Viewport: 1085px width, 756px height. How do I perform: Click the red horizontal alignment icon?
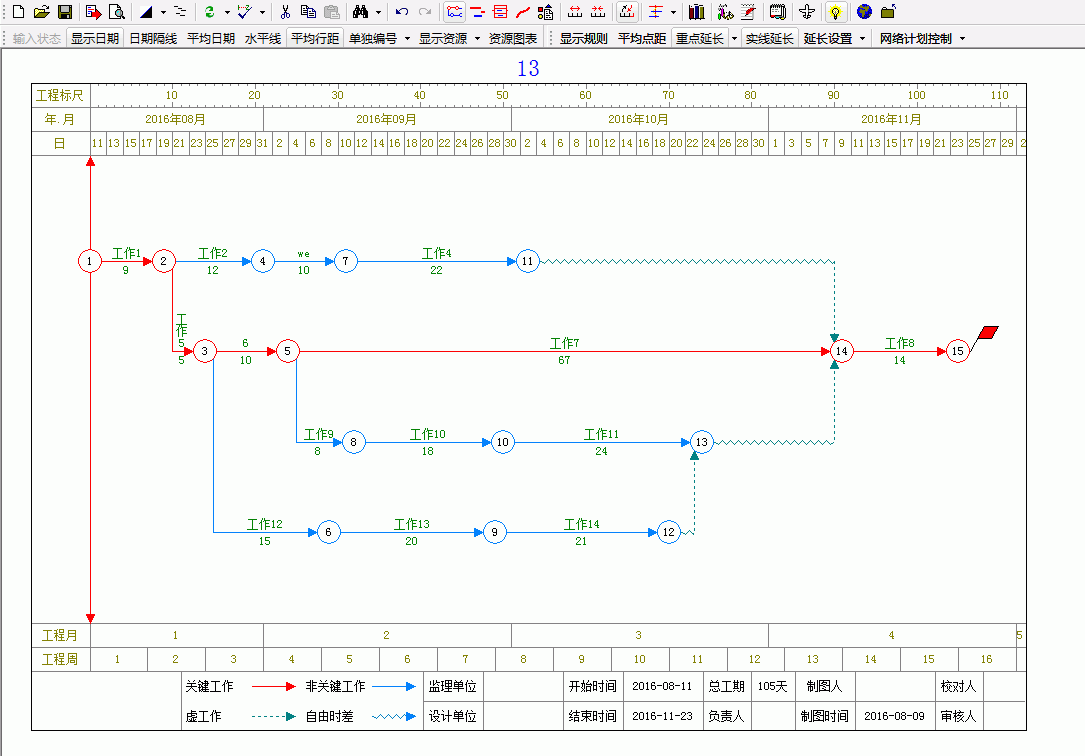click(656, 12)
